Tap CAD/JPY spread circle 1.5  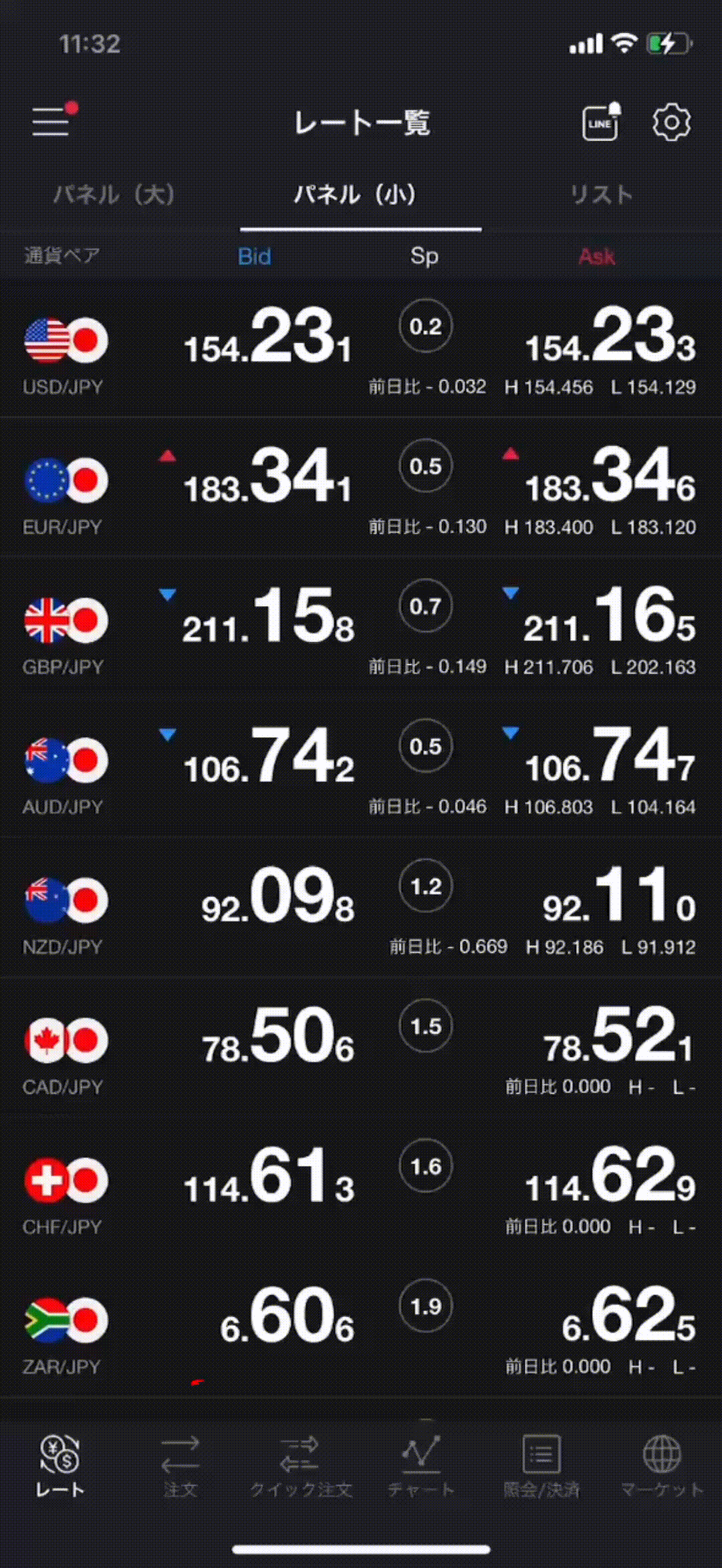pyautogui.click(x=426, y=1026)
